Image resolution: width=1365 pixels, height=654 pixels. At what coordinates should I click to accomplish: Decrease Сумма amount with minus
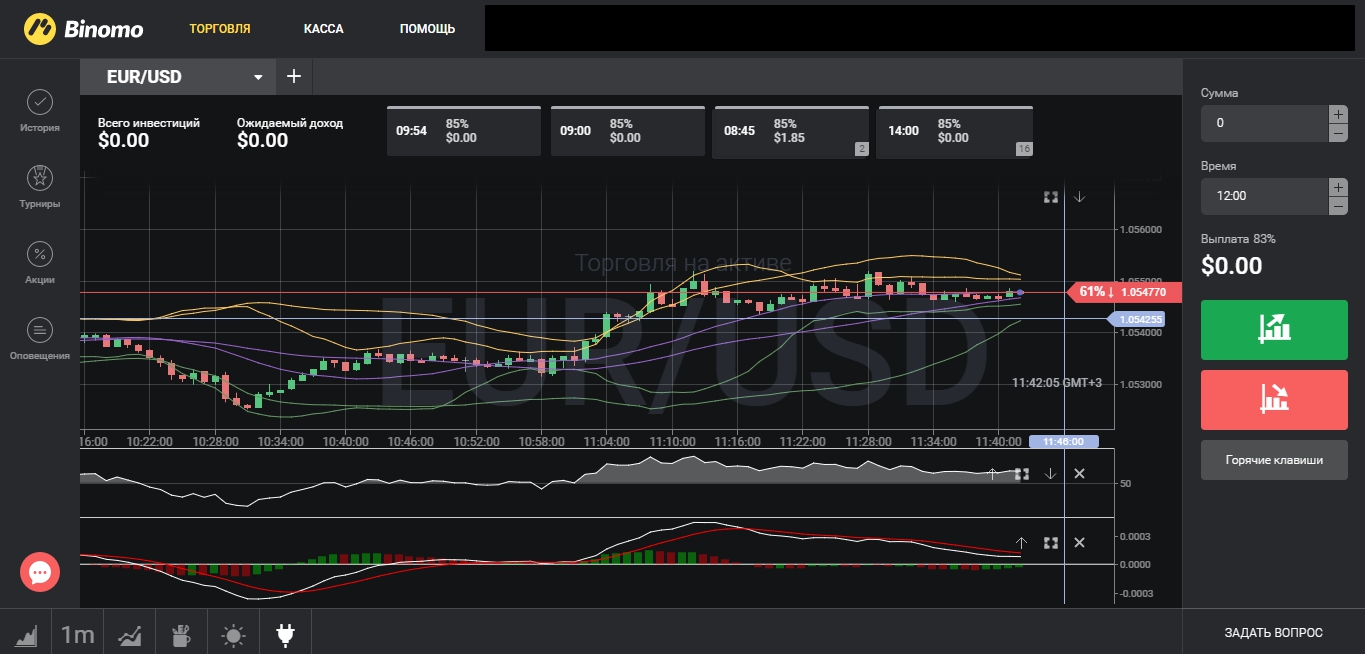1338,133
